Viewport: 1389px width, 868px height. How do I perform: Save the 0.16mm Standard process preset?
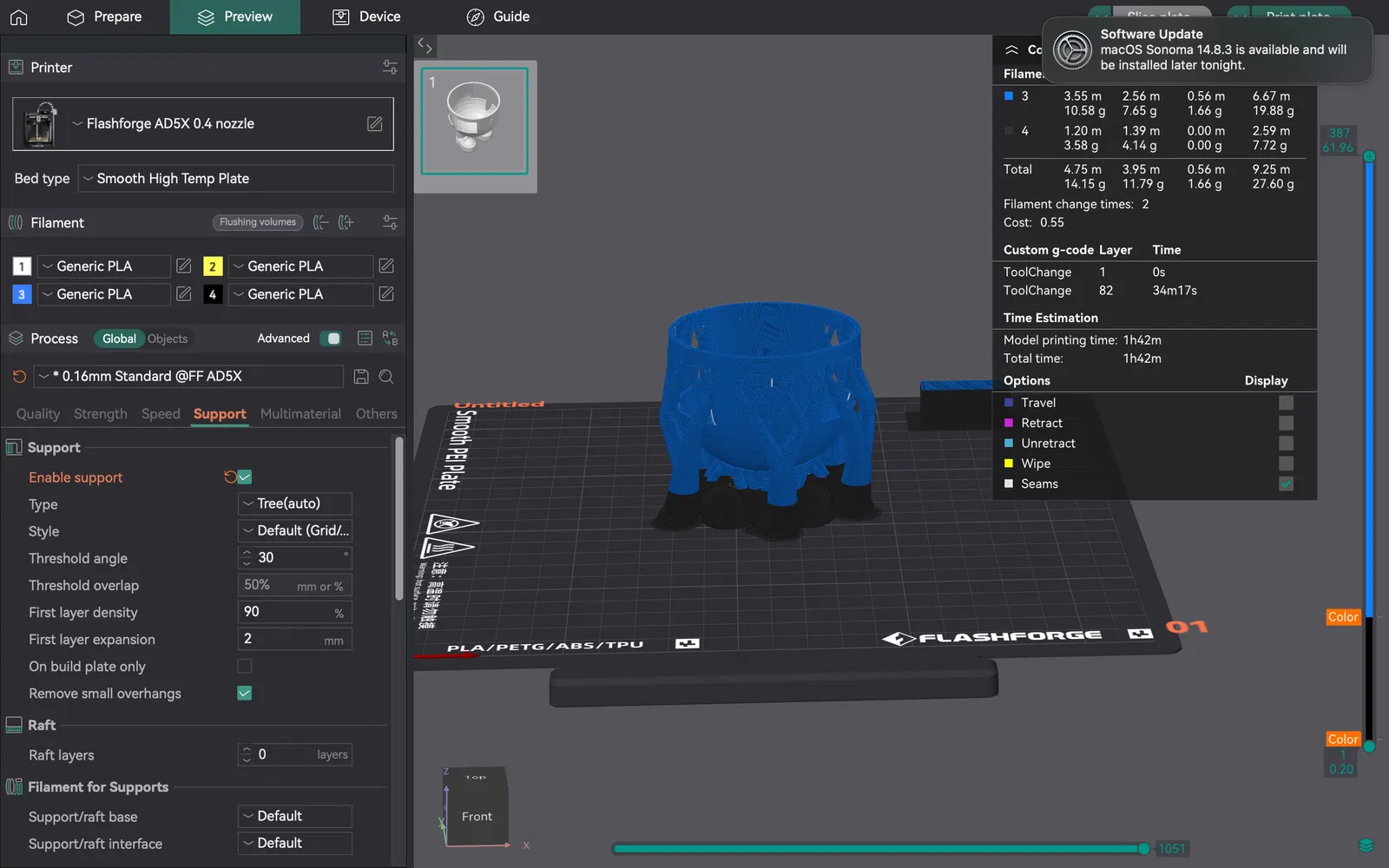pyautogui.click(x=361, y=376)
